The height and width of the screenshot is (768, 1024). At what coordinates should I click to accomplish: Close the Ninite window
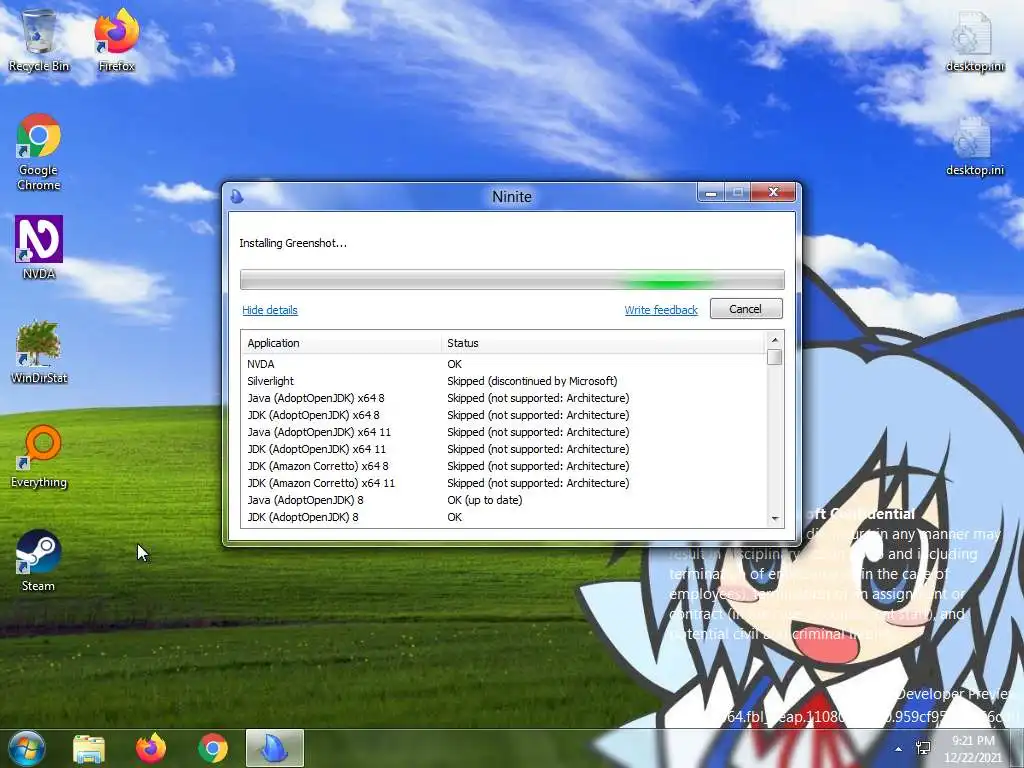[773, 193]
